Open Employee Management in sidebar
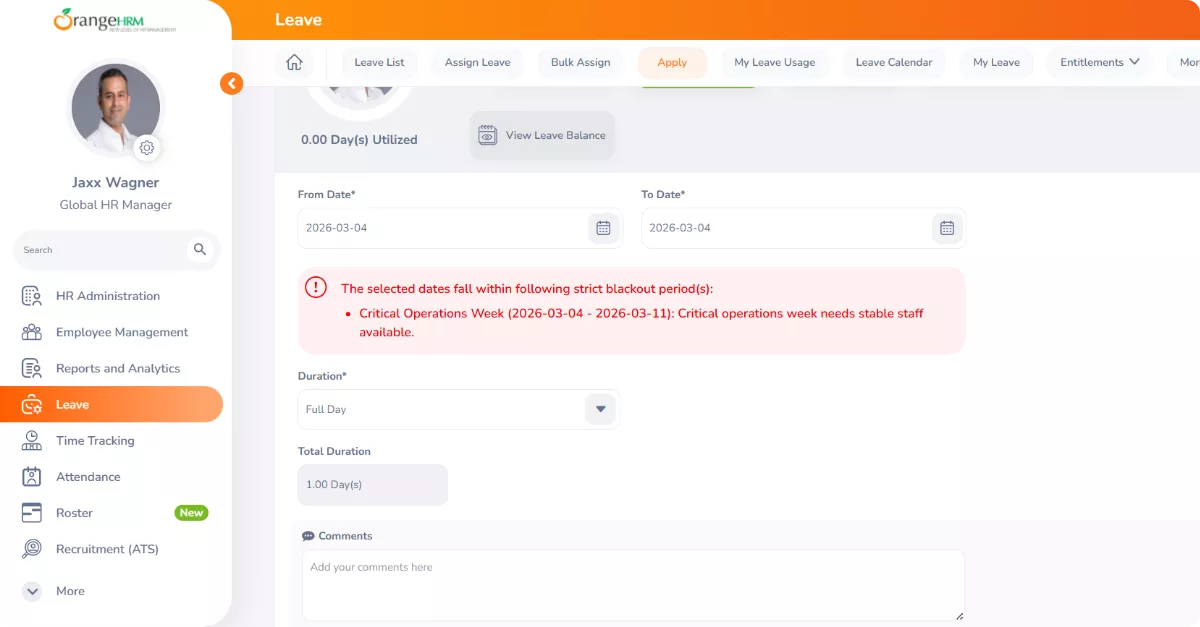 (121, 332)
